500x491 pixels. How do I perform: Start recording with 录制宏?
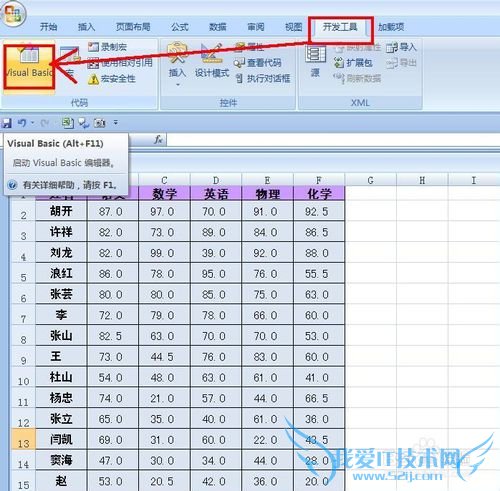click(x=108, y=47)
